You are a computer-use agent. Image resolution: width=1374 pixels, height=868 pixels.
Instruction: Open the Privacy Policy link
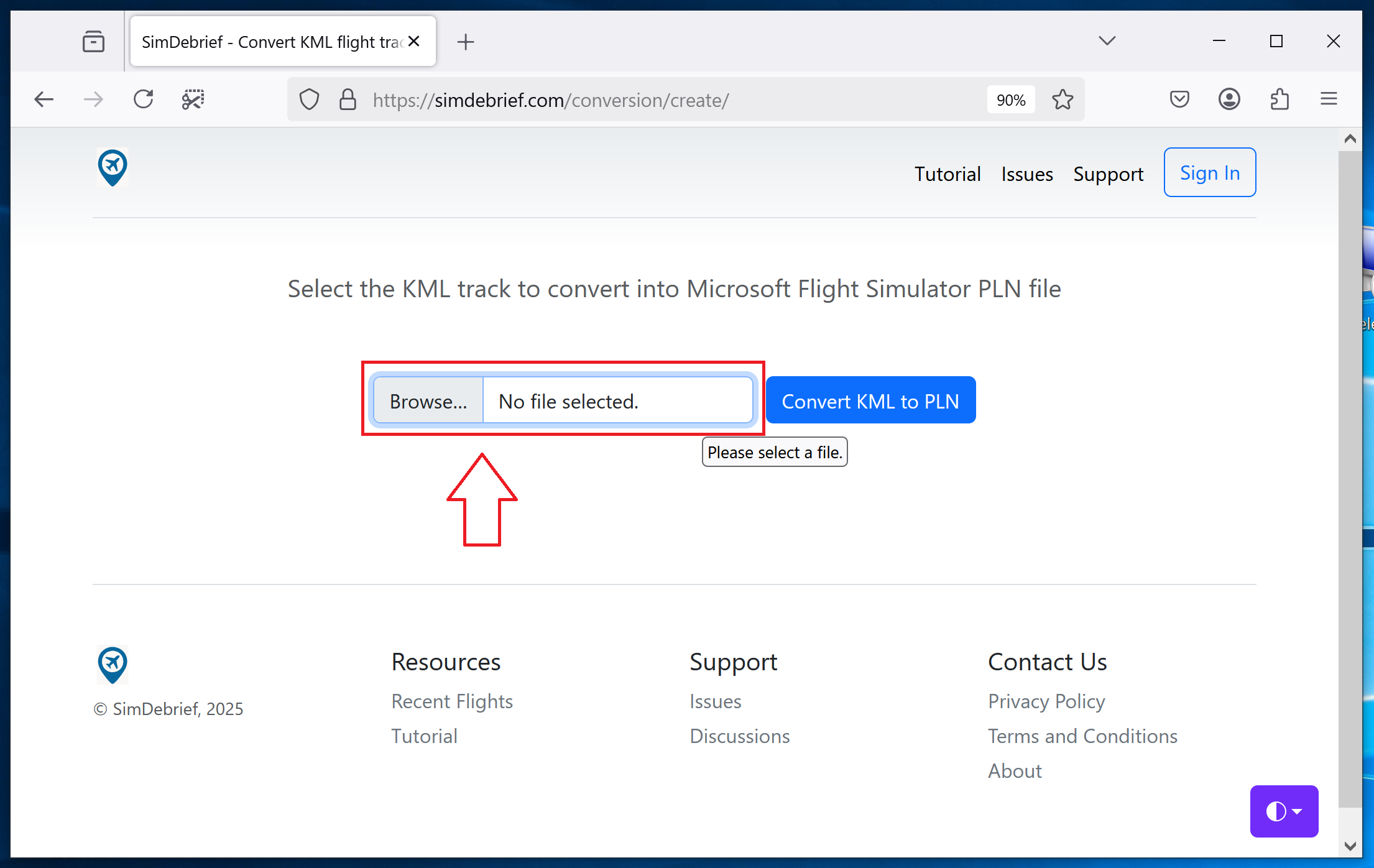click(1046, 701)
